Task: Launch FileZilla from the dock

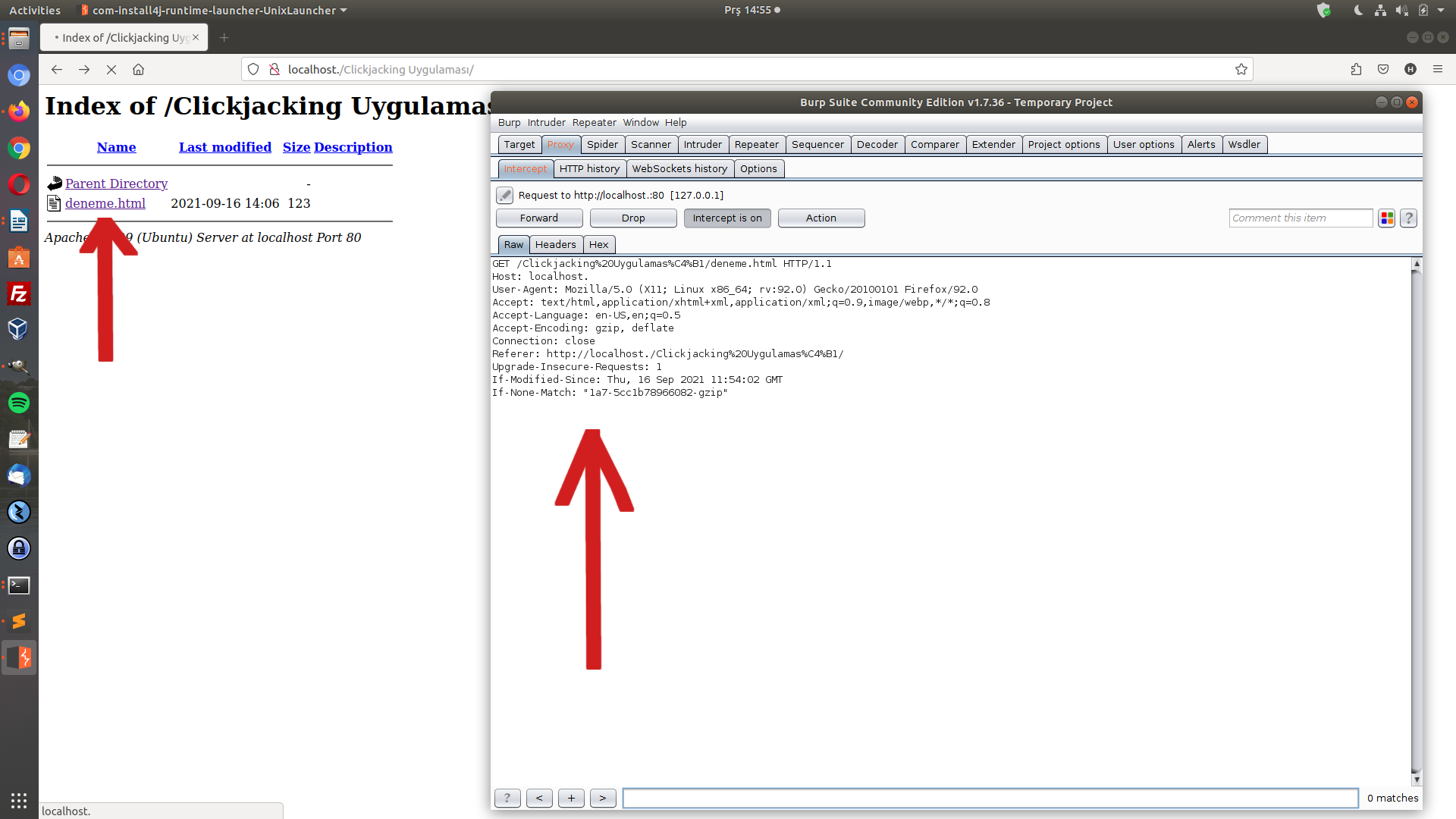Action: point(19,293)
